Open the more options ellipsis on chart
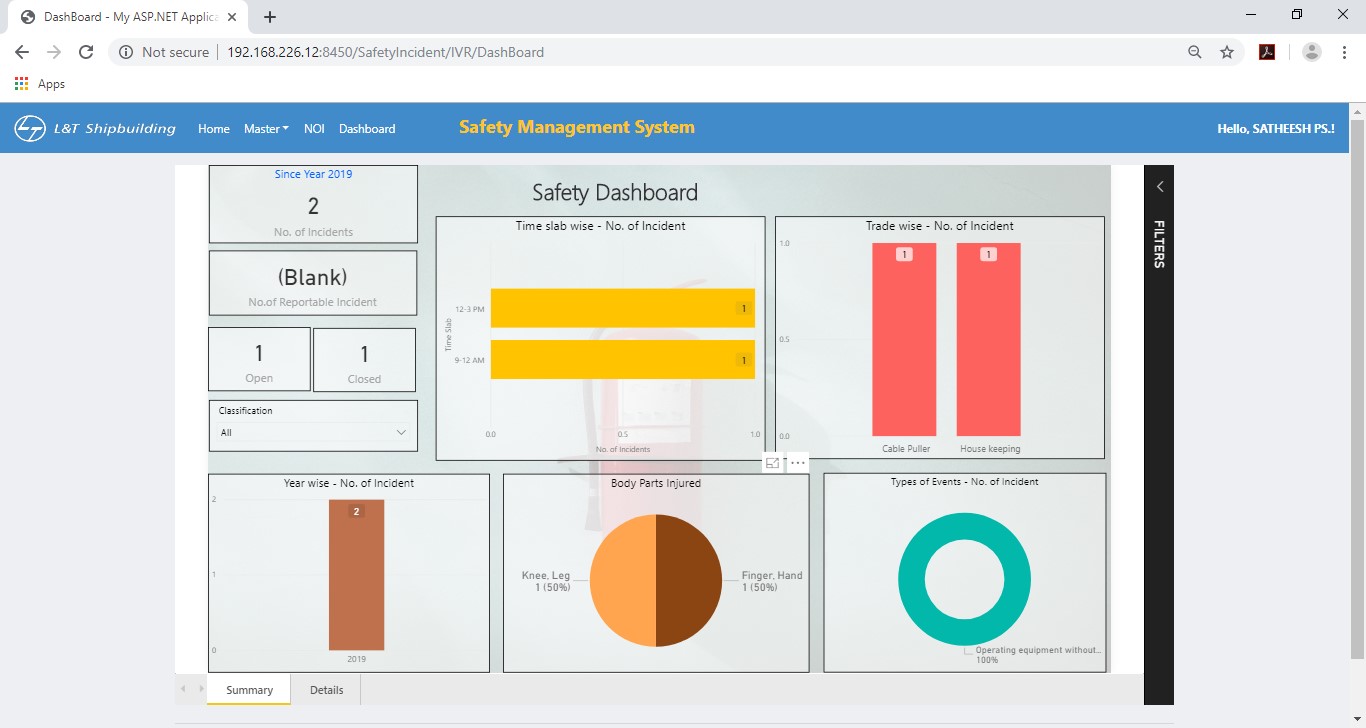This screenshot has height=728, width=1366. pyautogui.click(x=797, y=463)
